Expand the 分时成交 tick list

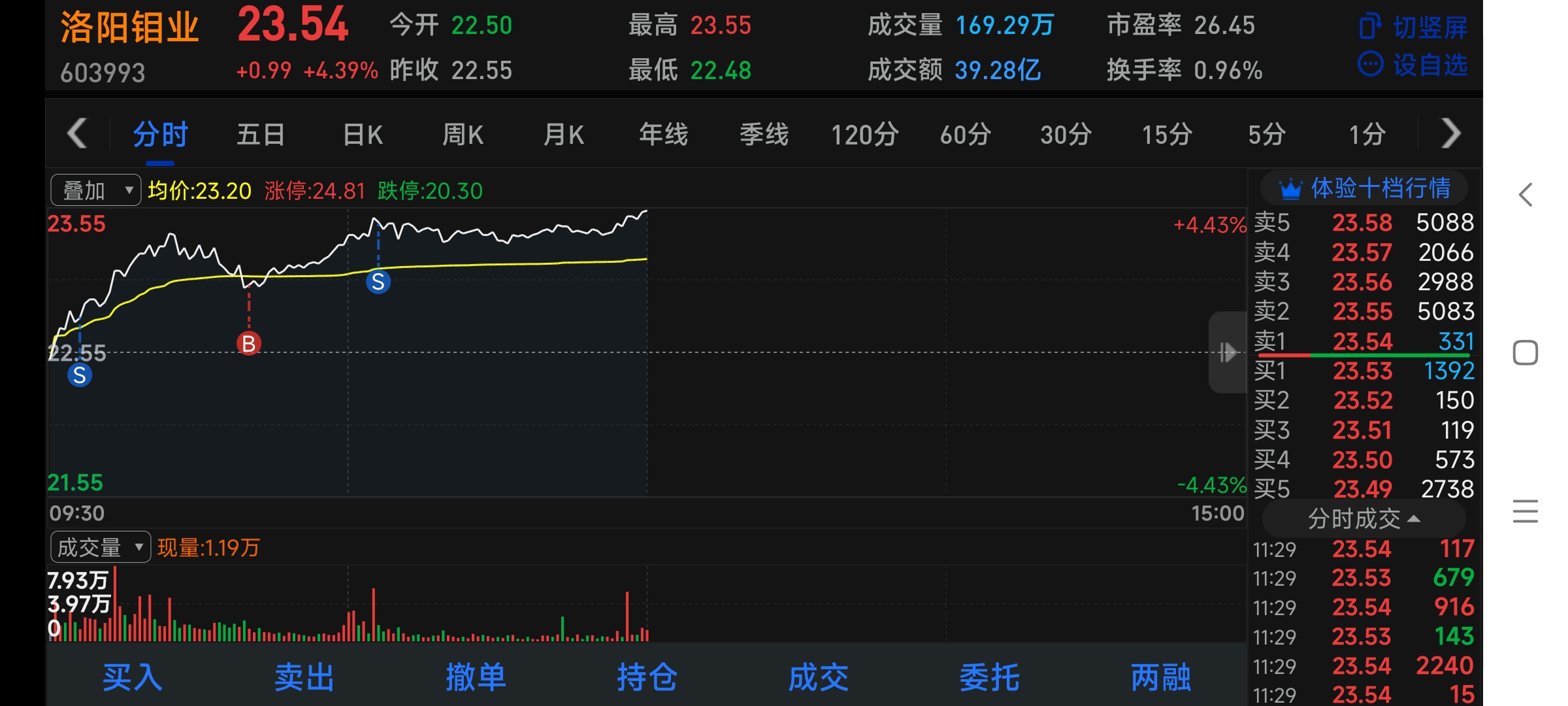tap(1364, 519)
